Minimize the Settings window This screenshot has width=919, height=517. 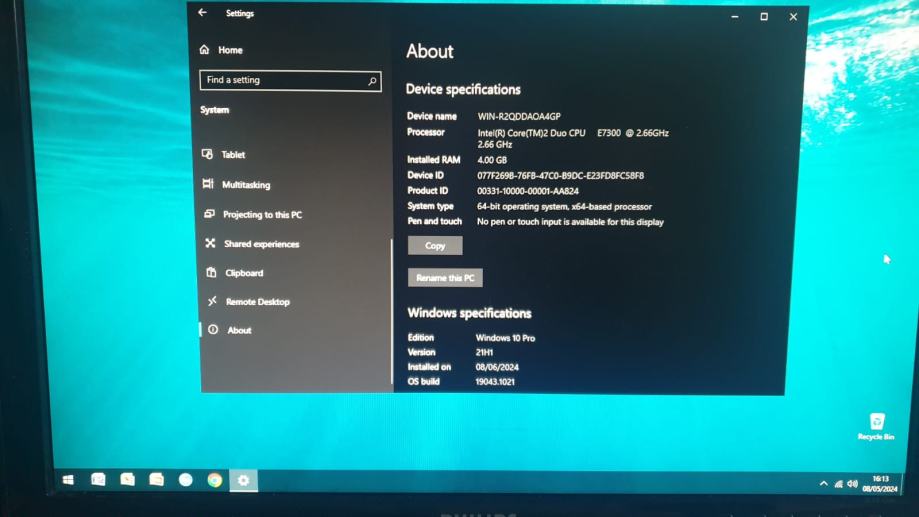tap(735, 17)
